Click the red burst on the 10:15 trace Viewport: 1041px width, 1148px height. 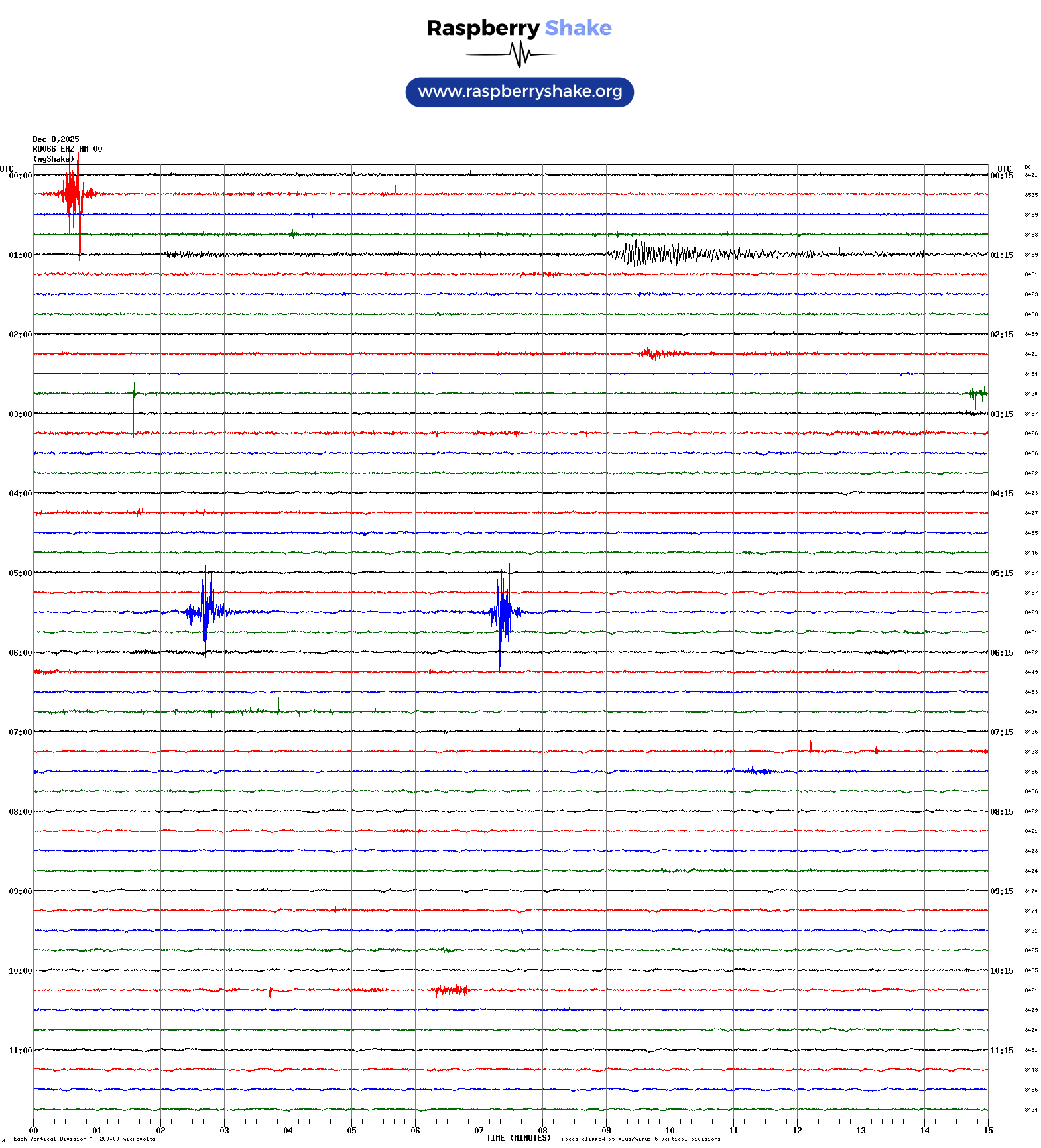tap(452, 990)
